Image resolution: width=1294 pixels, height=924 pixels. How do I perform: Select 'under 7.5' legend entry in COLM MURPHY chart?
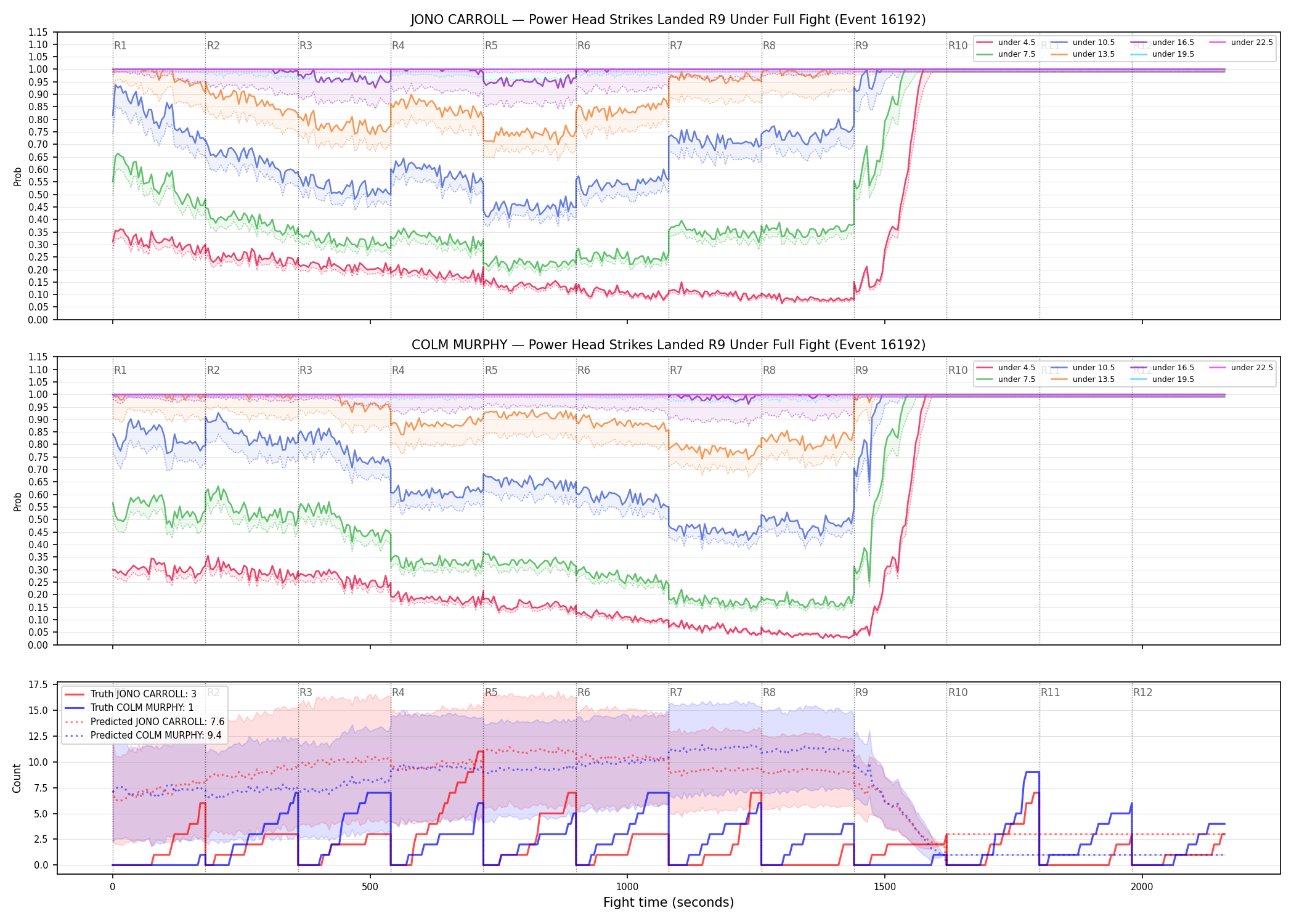1006,379
